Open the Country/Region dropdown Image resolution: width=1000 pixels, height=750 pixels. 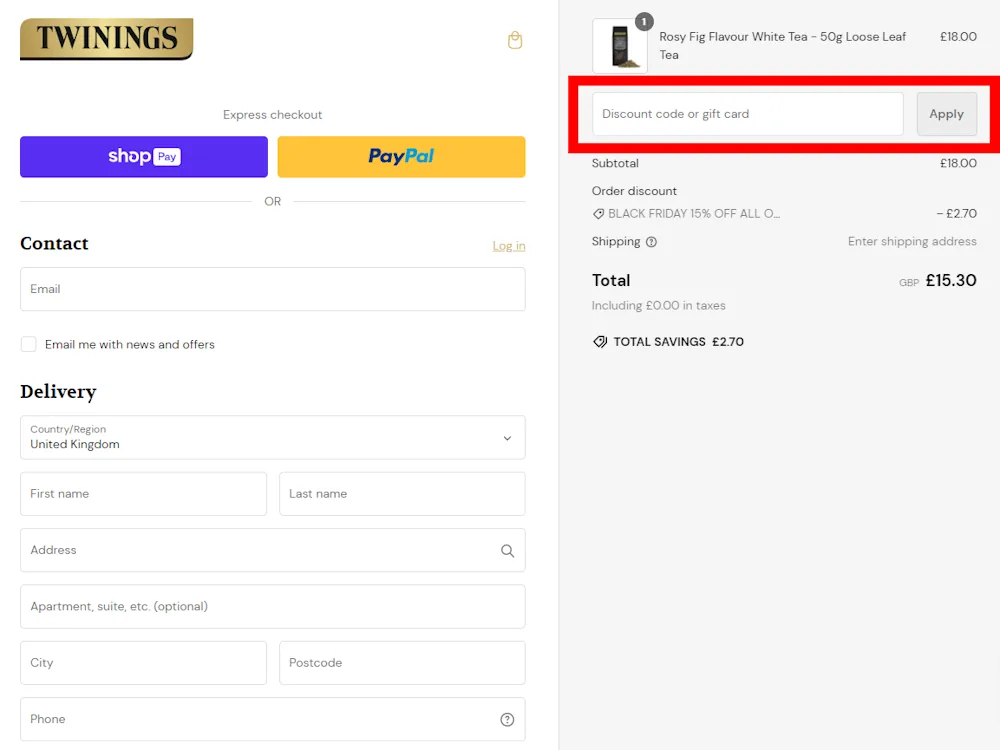[272, 438]
